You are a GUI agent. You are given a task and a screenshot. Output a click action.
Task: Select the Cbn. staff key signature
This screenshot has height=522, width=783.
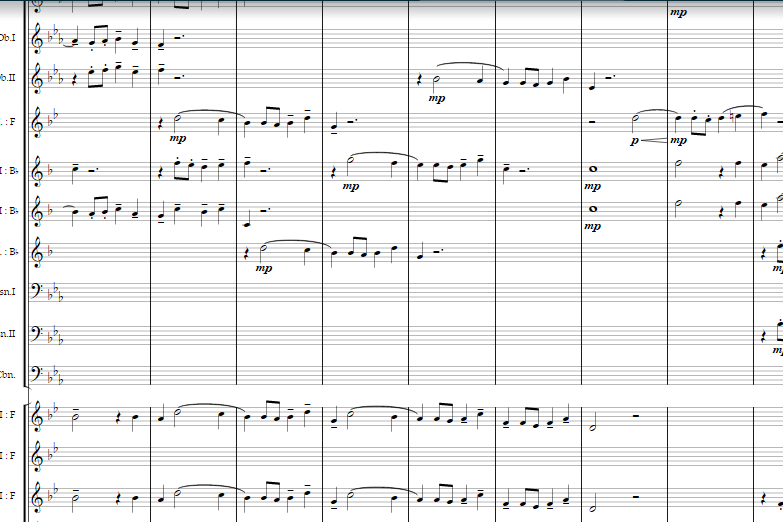[x=55, y=377]
